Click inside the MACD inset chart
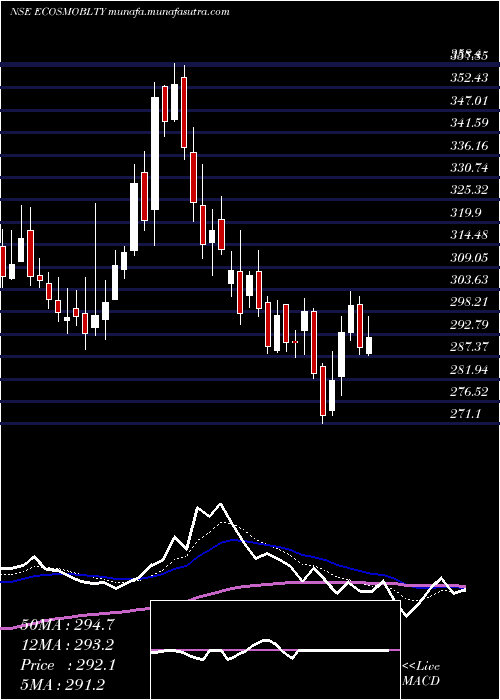The width and height of the screenshot is (500, 700). 275,650
